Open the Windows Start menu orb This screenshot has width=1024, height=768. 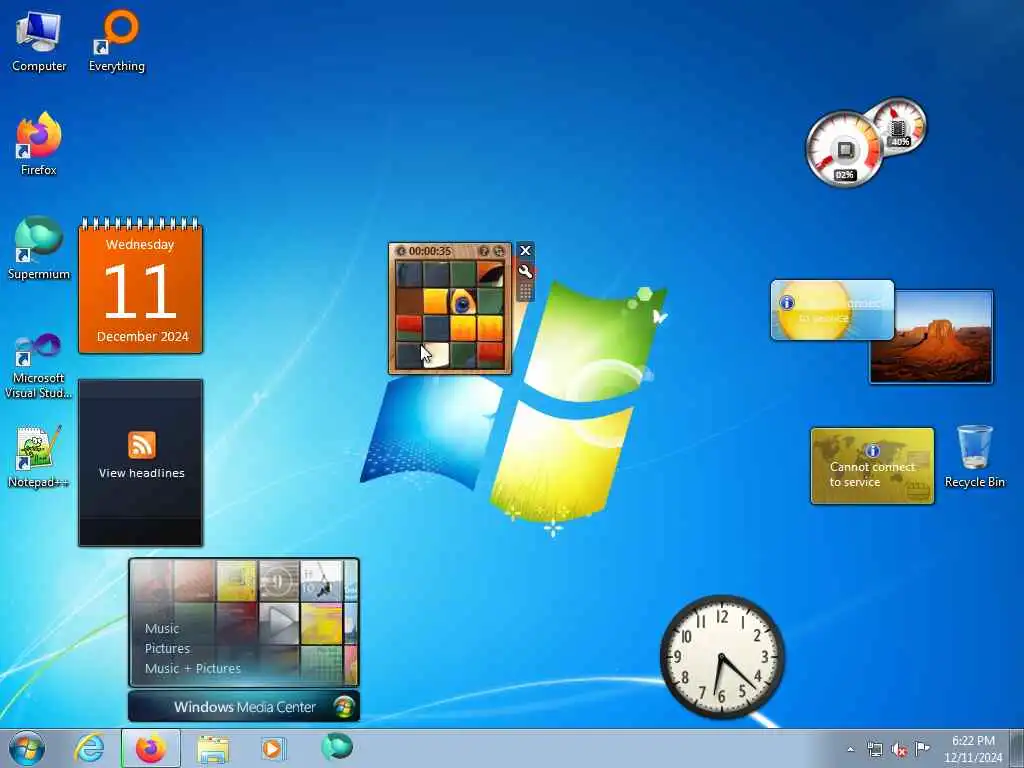tap(27, 748)
